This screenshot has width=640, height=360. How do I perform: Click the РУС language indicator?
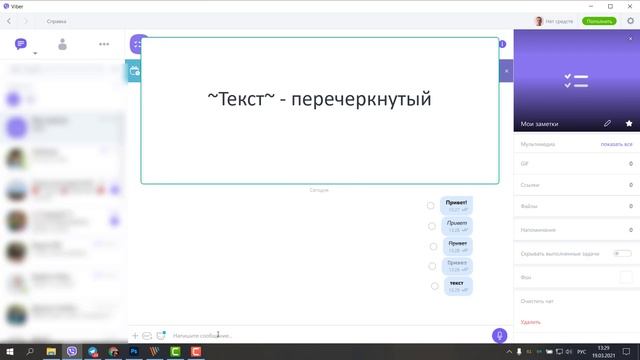point(582,351)
